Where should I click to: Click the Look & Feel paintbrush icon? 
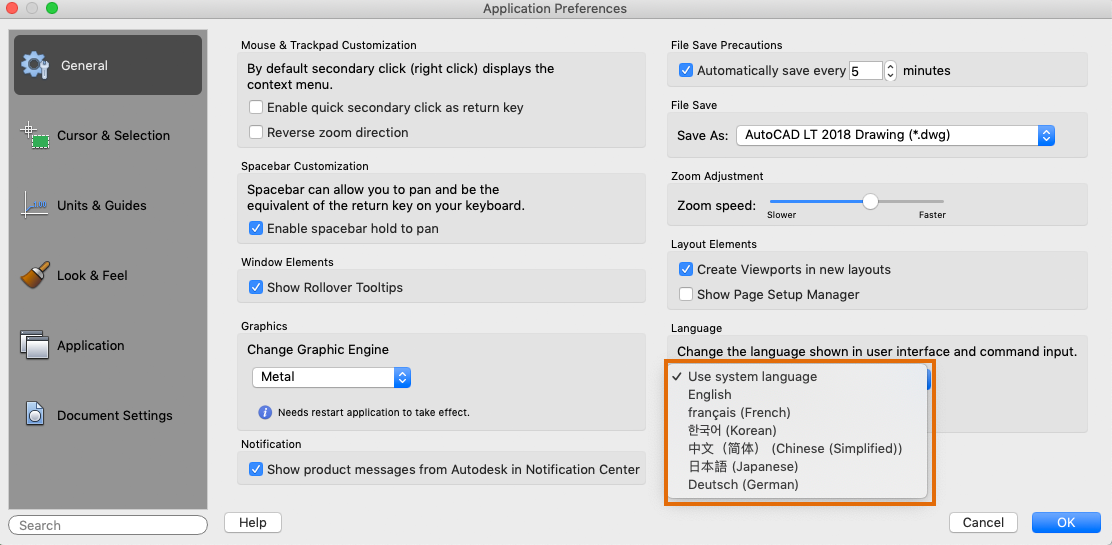click(x=35, y=275)
